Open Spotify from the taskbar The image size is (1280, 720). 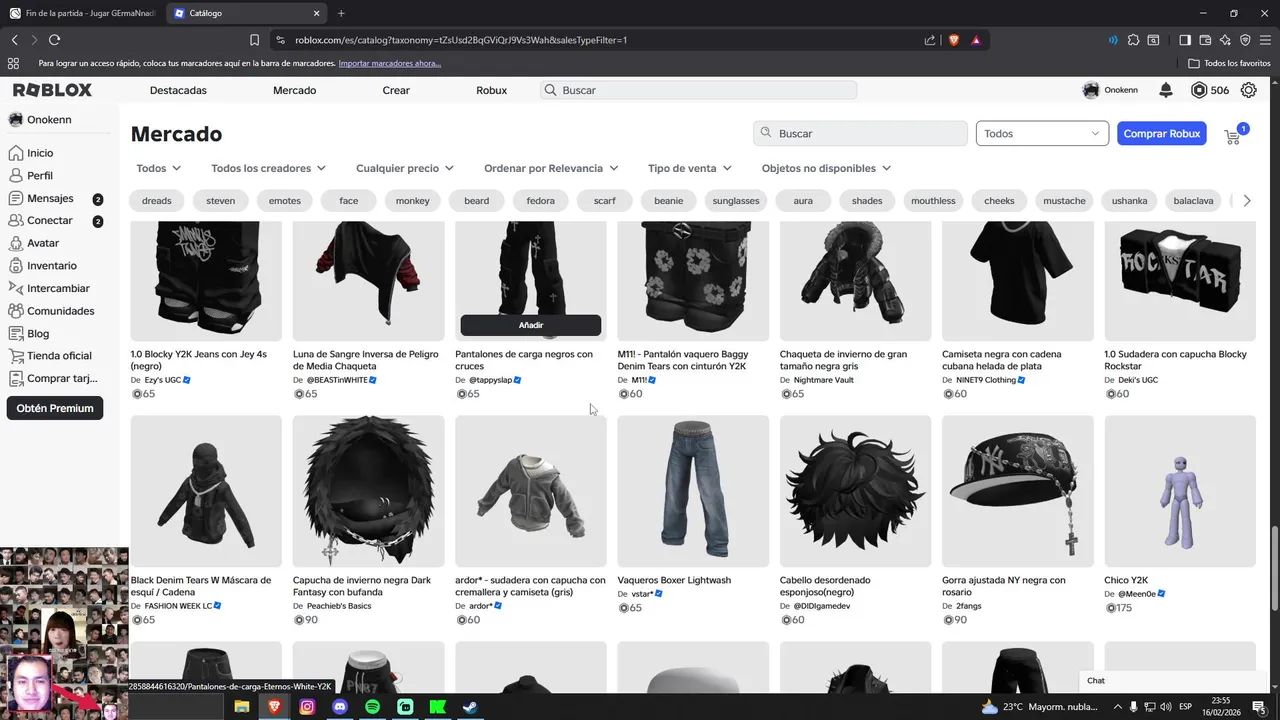373,707
